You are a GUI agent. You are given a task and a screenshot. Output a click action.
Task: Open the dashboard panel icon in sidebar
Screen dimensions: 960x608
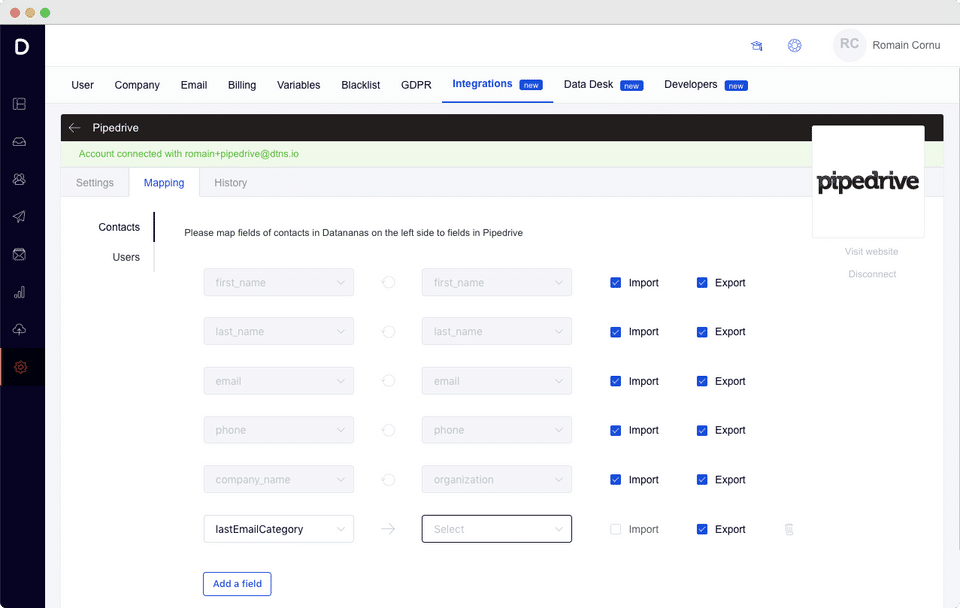(20, 104)
